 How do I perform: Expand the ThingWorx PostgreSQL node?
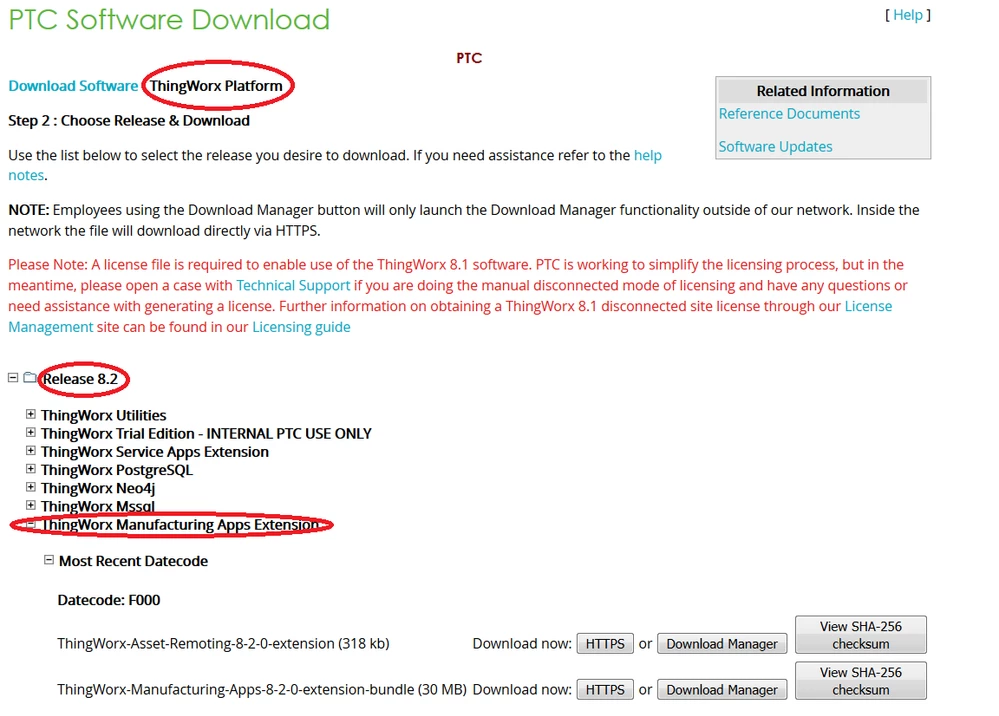coord(30,469)
